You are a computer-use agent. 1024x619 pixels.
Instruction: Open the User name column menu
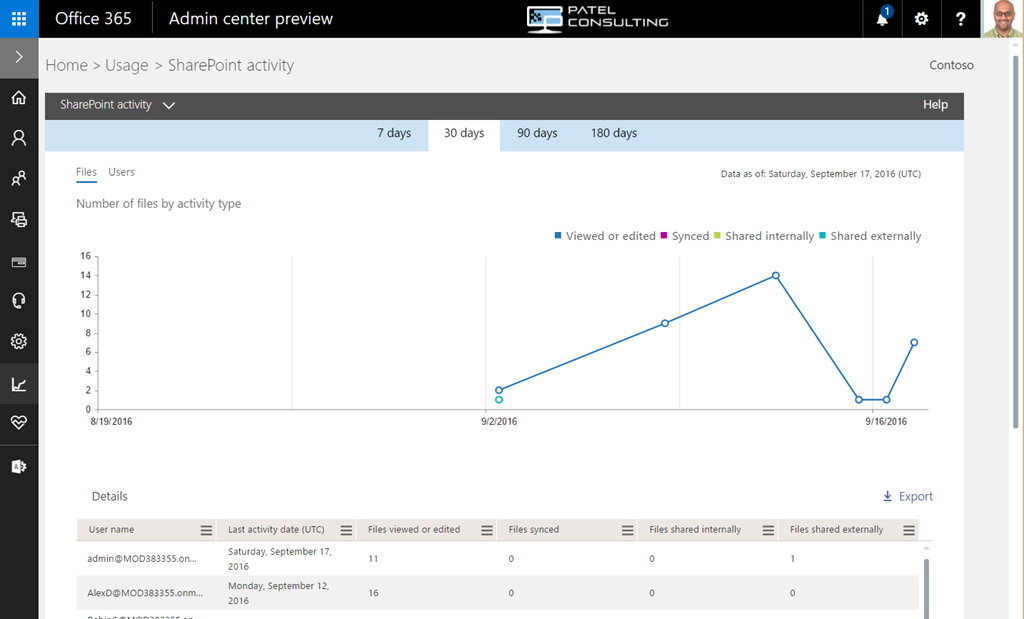coord(206,530)
